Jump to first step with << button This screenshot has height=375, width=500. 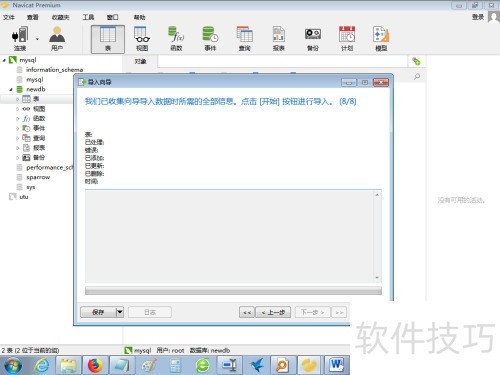[247, 312]
